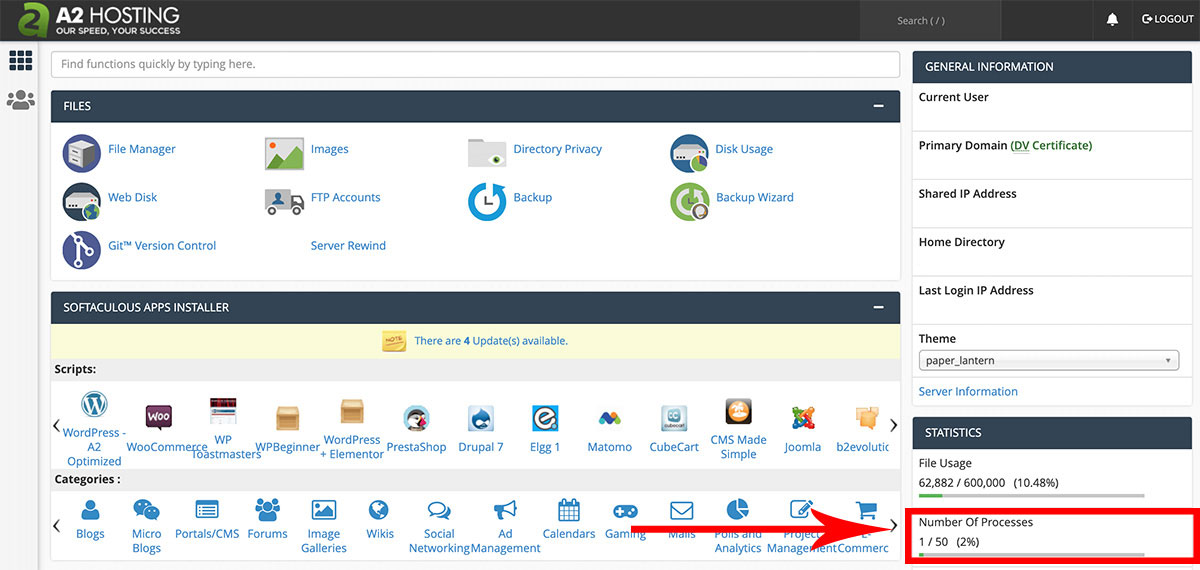Viewport: 1200px width, 570px height.
Task: Open the notifications bell icon
Action: click(1112, 20)
